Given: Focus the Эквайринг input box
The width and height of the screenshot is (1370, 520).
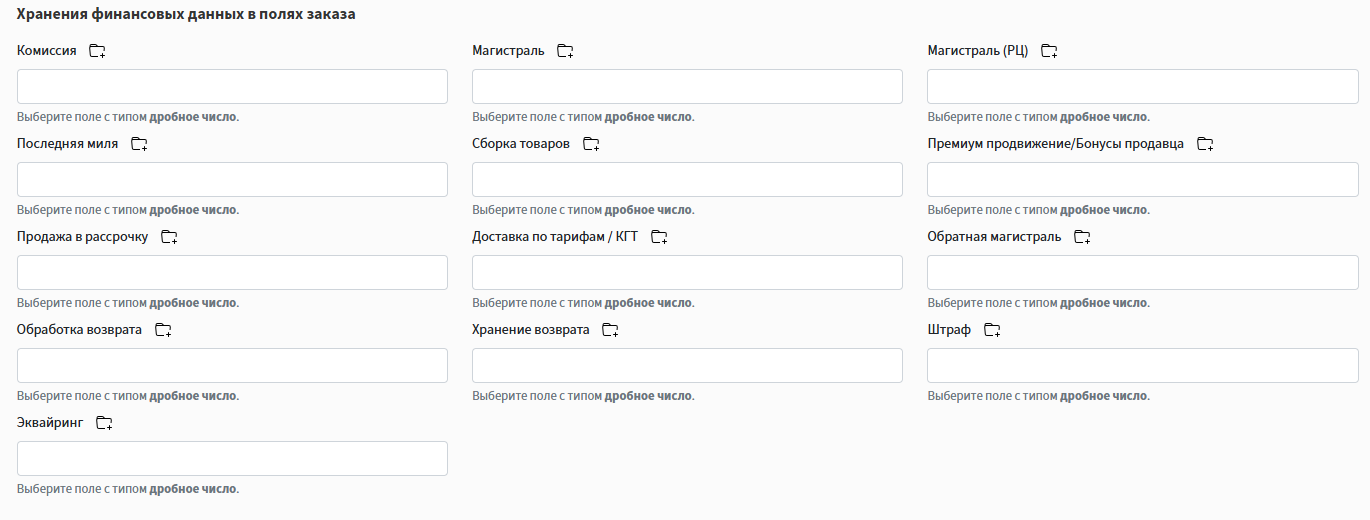Looking at the screenshot, I should coord(232,458).
